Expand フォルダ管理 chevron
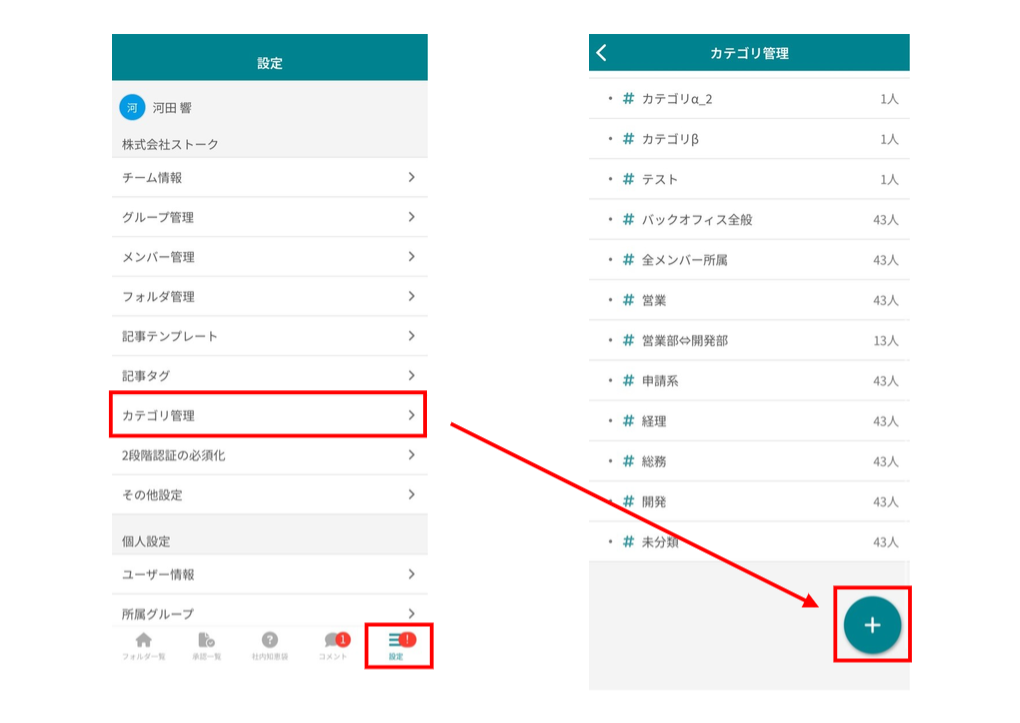 pyautogui.click(x=411, y=296)
